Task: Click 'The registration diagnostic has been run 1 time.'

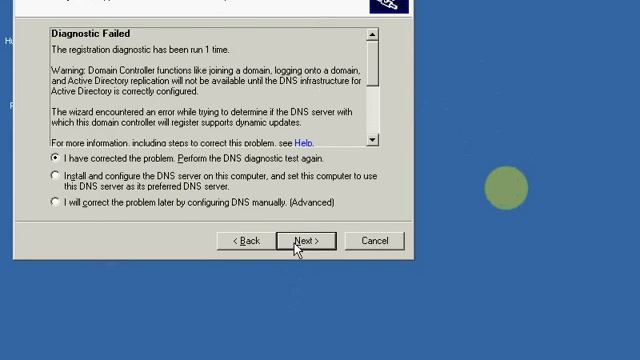Action: [140, 50]
